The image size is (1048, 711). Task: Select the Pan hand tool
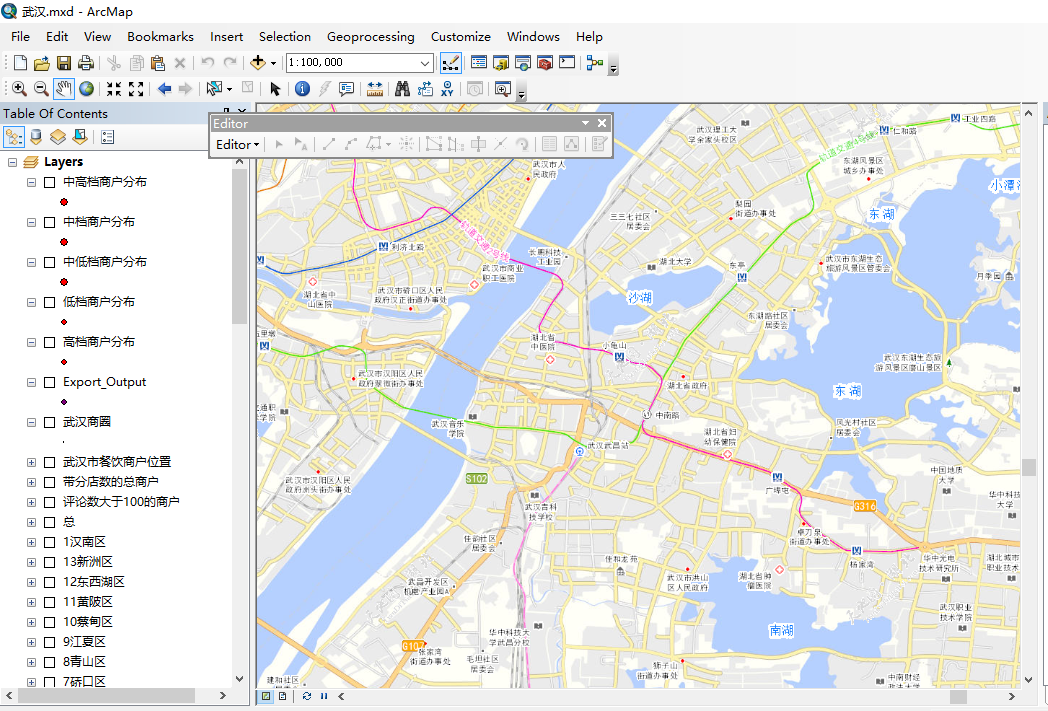tap(64, 89)
